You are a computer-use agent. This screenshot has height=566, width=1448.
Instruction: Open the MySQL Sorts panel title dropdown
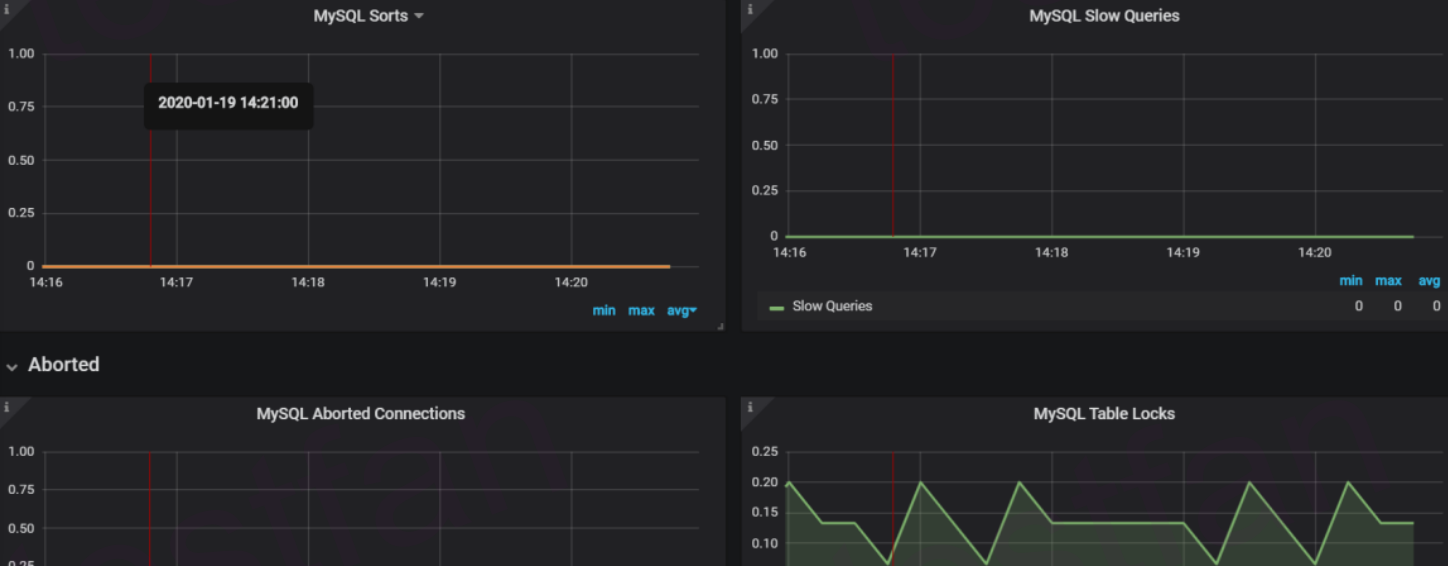[368, 16]
